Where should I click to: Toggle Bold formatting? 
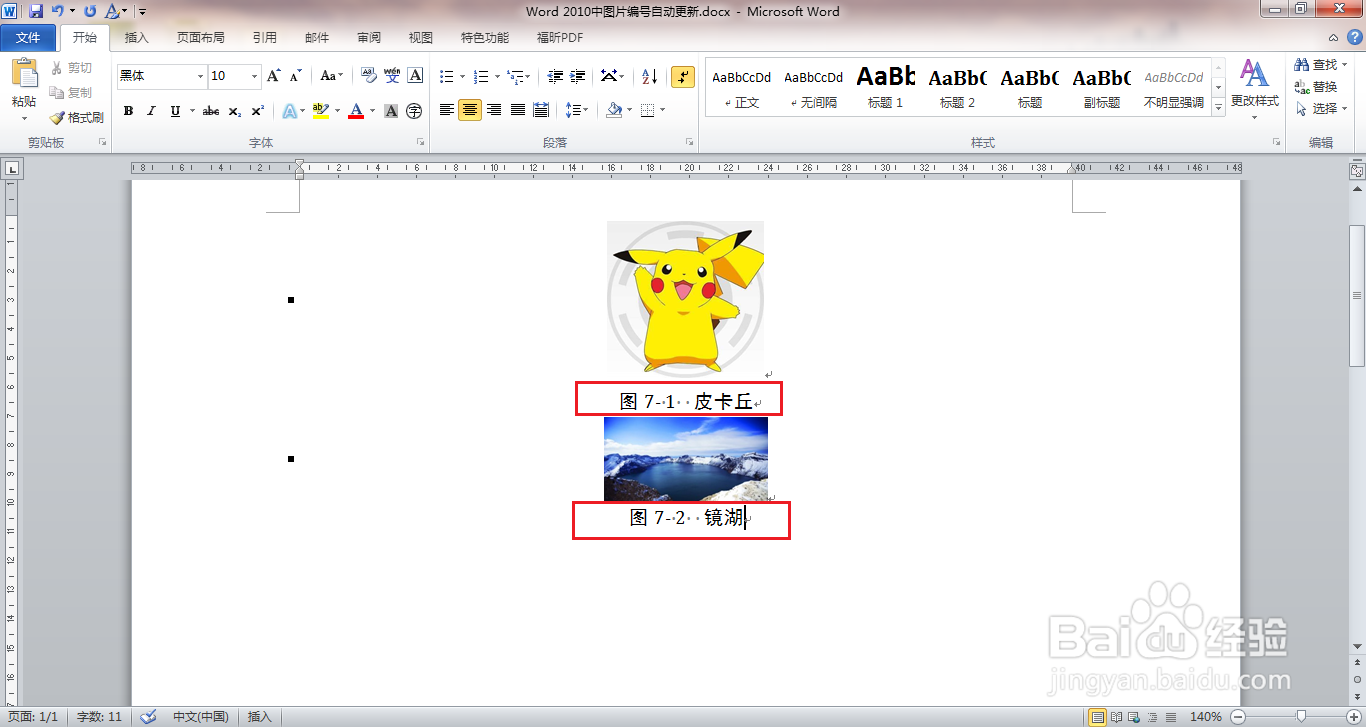128,111
